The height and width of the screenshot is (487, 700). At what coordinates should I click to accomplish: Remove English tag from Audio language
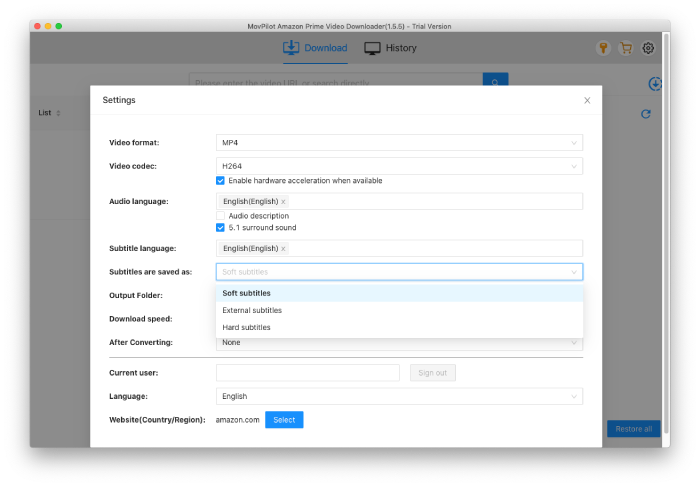283,202
